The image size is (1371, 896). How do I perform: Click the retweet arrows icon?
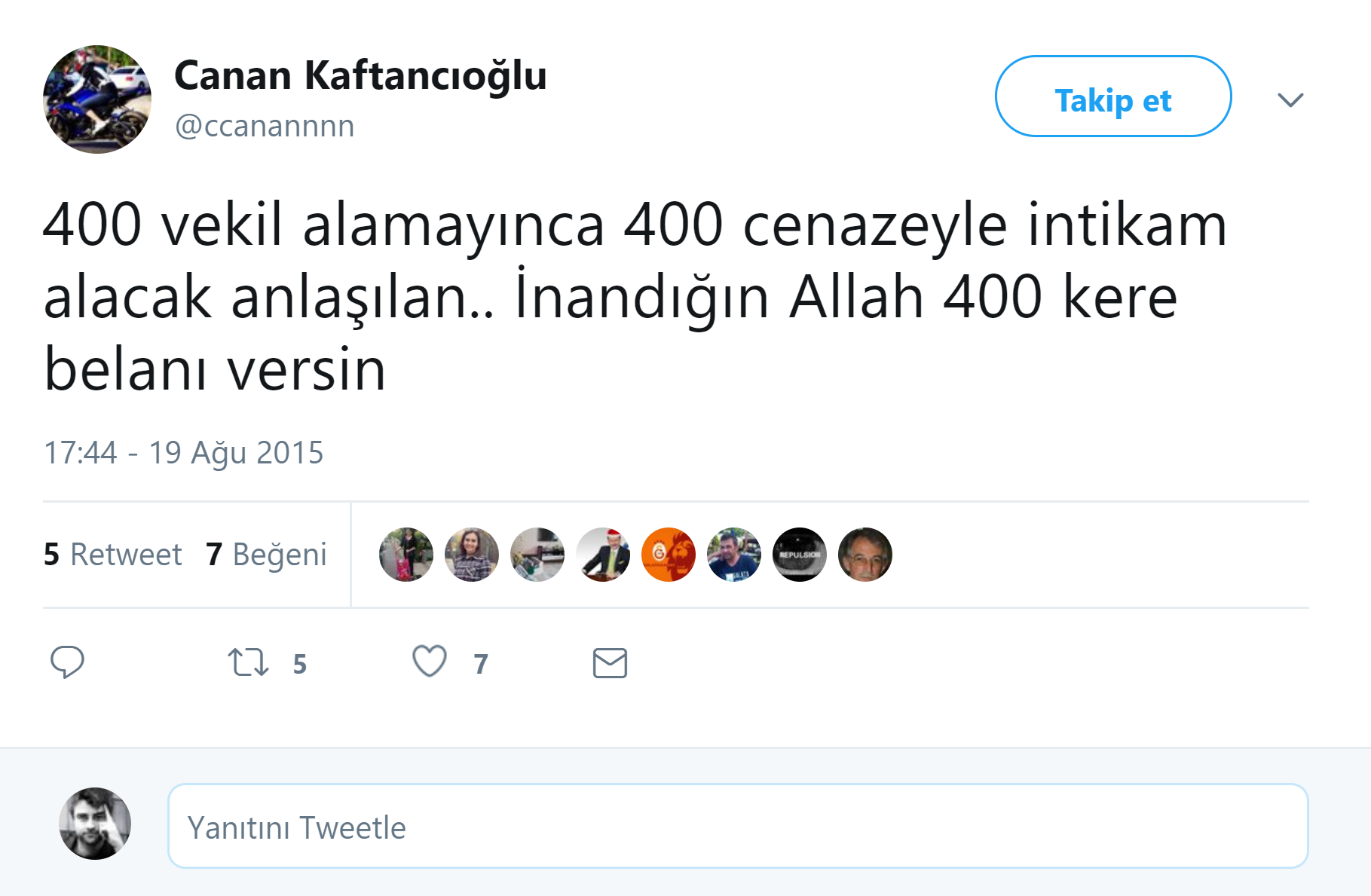pos(248,662)
